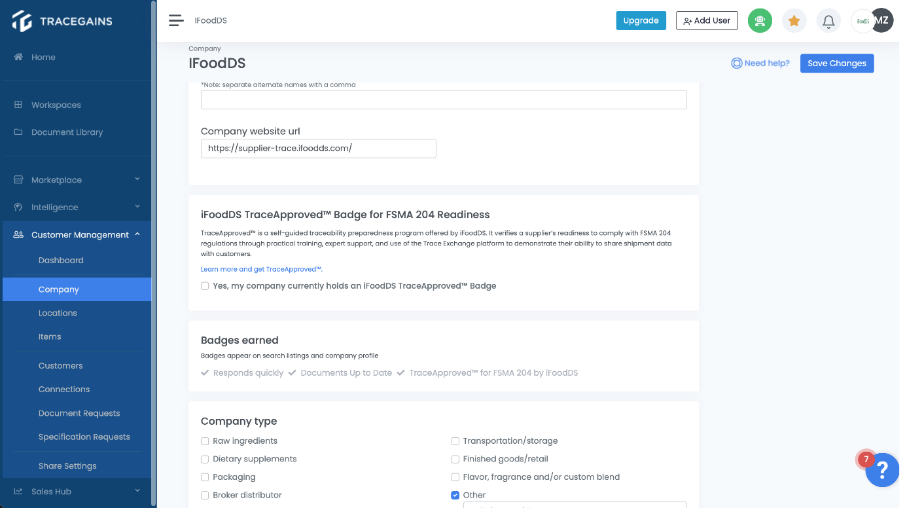The height and width of the screenshot is (508, 900).
Task: Click the hamburger menu icon
Action: click(x=176, y=20)
